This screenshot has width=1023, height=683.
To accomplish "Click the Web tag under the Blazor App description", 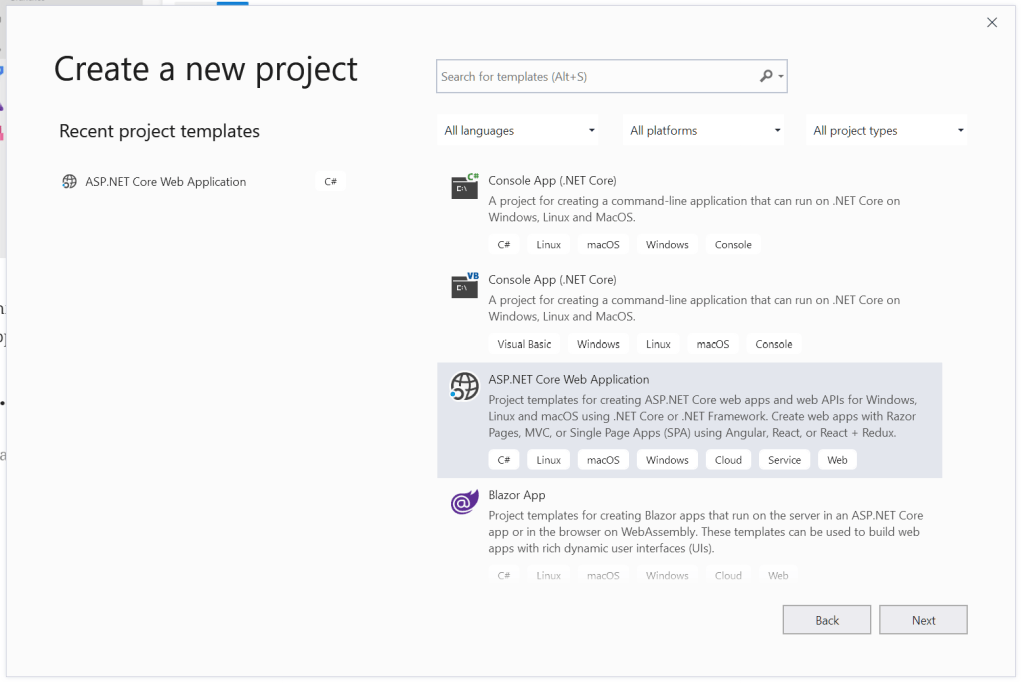I will pyautogui.click(x=777, y=574).
